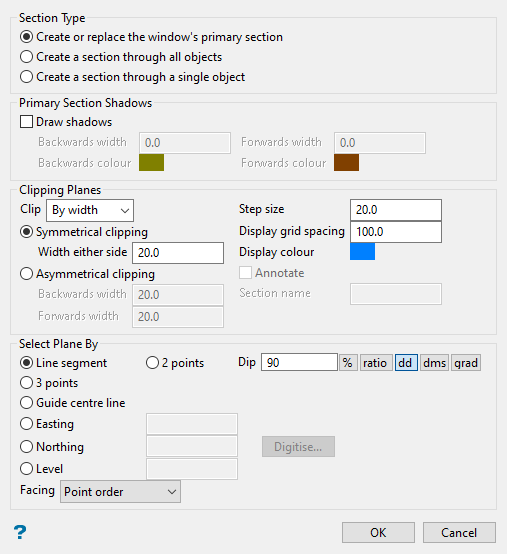
Task: Open the help question mark icon
Action: 20,532
